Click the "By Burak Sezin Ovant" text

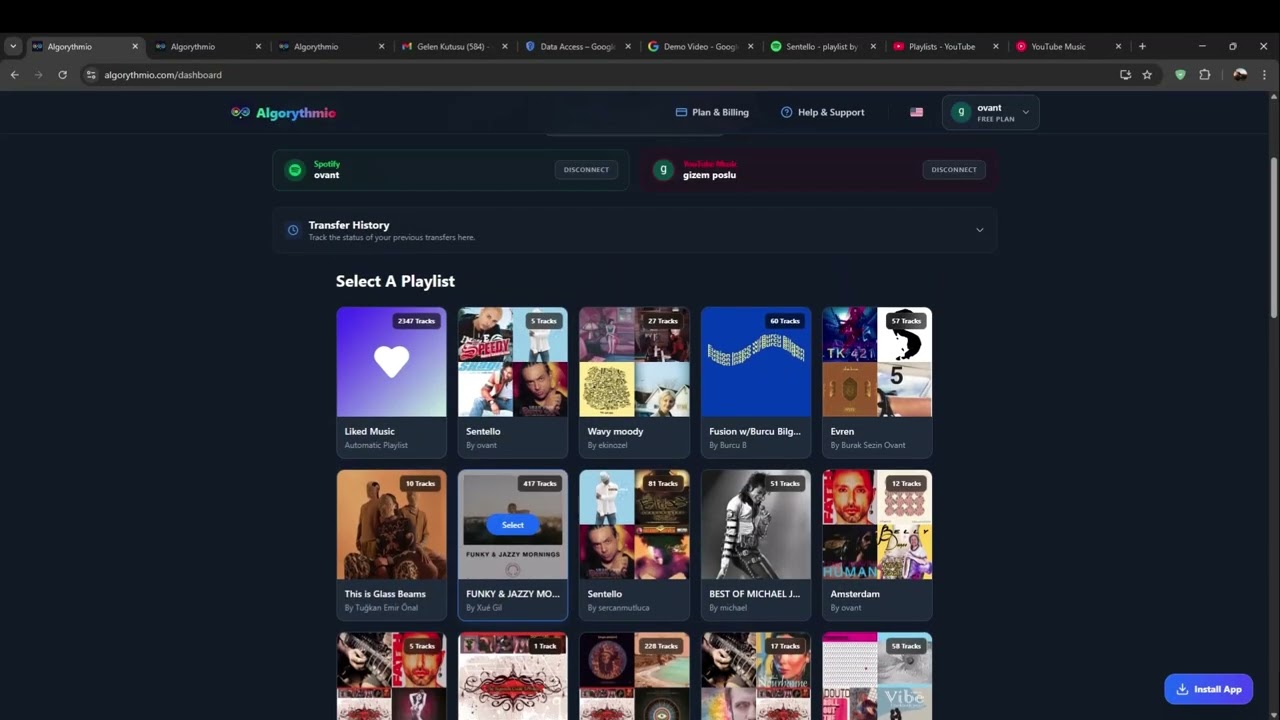point(868,445)
